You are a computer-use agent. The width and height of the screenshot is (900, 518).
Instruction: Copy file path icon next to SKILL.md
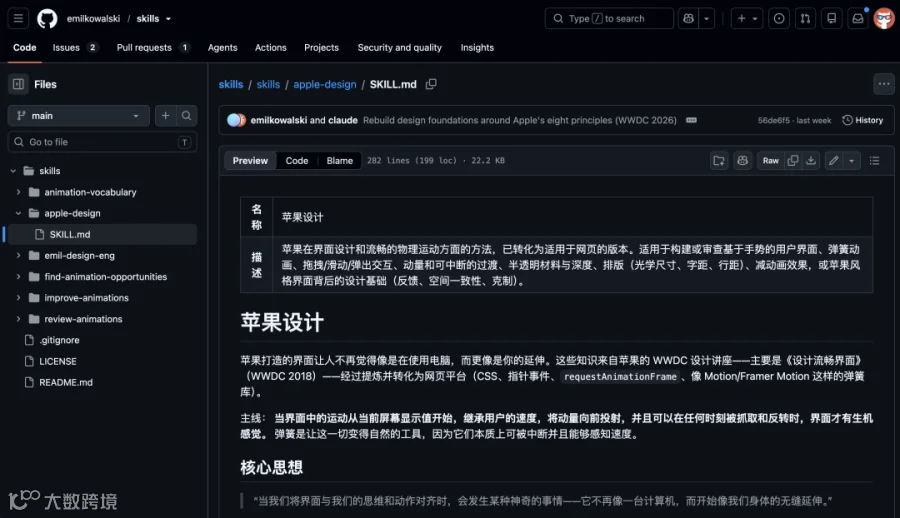click(x=431, y=84)
